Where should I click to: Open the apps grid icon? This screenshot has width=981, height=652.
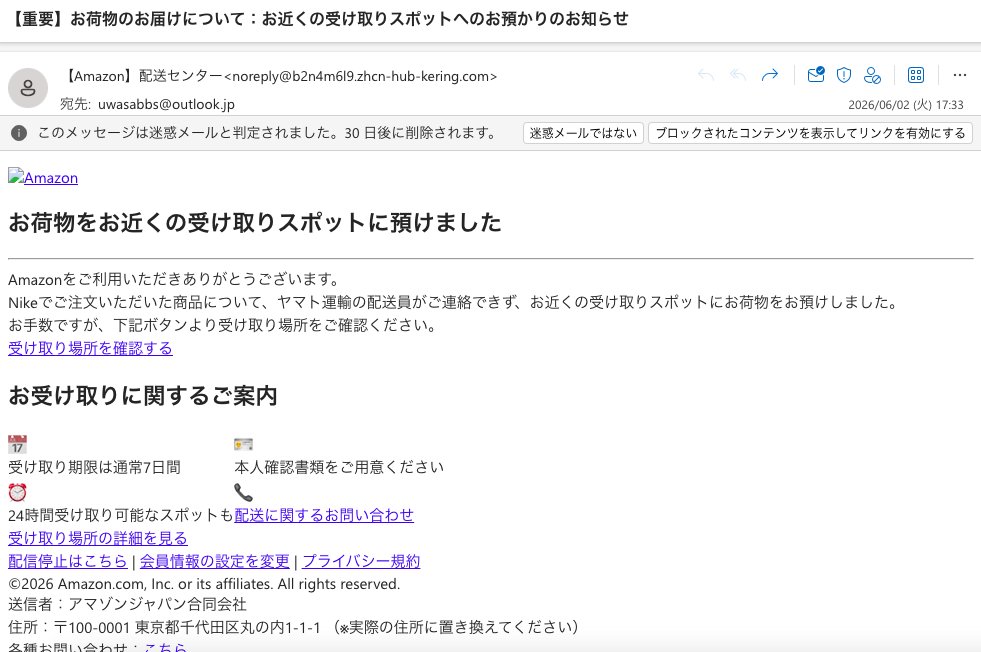pos(916,75)
